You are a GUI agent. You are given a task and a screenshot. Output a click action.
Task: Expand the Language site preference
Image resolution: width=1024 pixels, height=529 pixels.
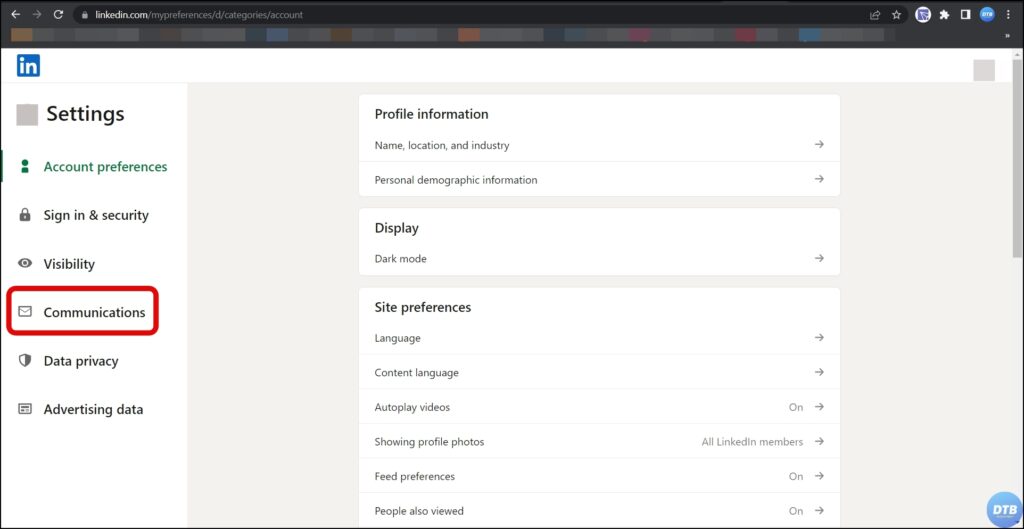tap(598, 338)
